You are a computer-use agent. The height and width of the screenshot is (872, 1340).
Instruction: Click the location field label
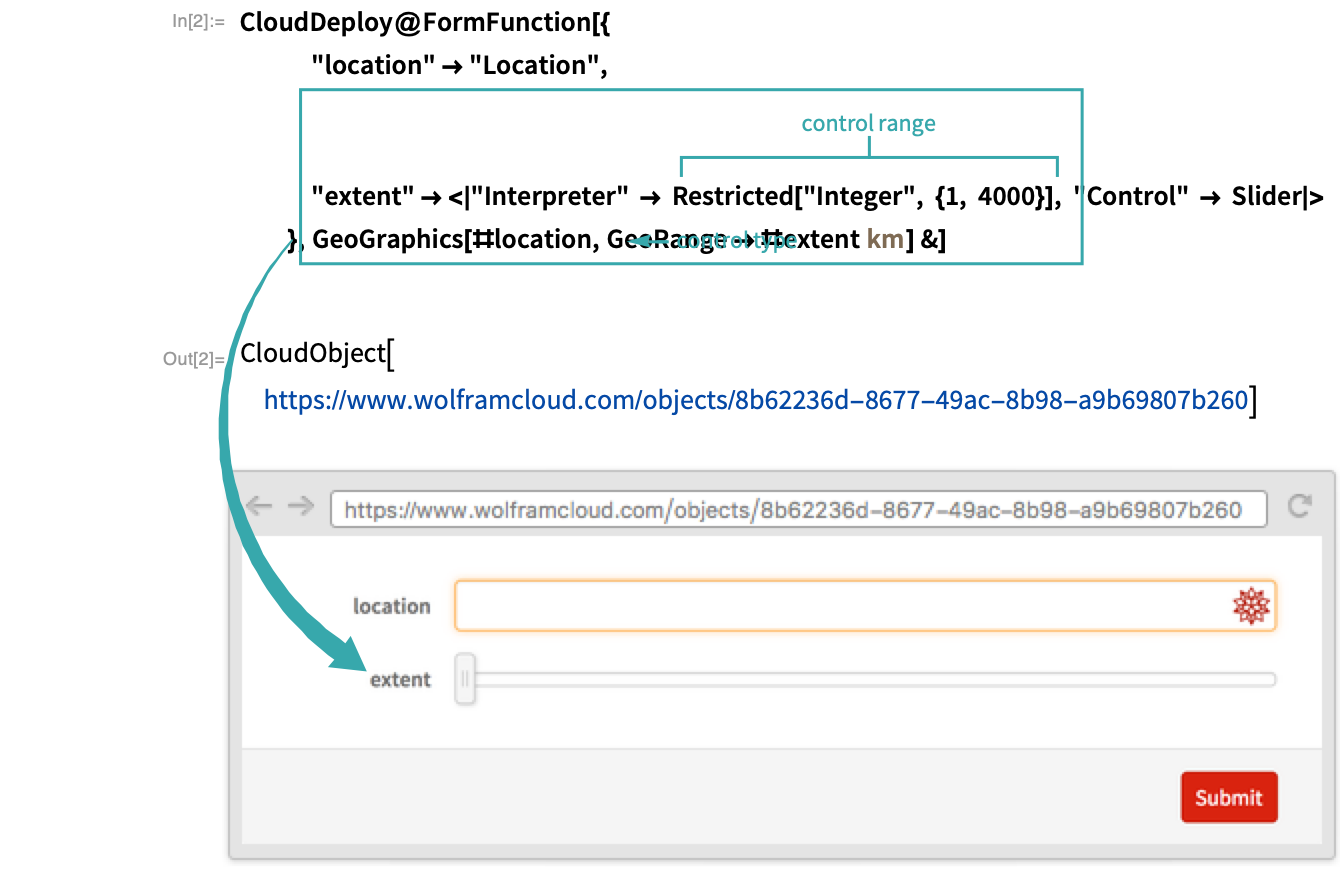coord(391,606)
